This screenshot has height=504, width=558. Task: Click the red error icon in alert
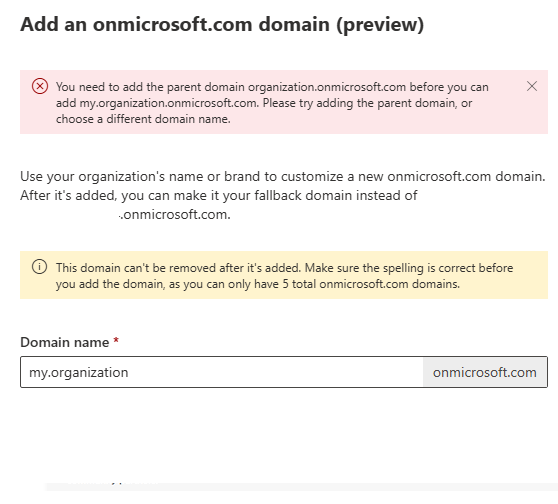pyautogui.click(x=40, y=86)
